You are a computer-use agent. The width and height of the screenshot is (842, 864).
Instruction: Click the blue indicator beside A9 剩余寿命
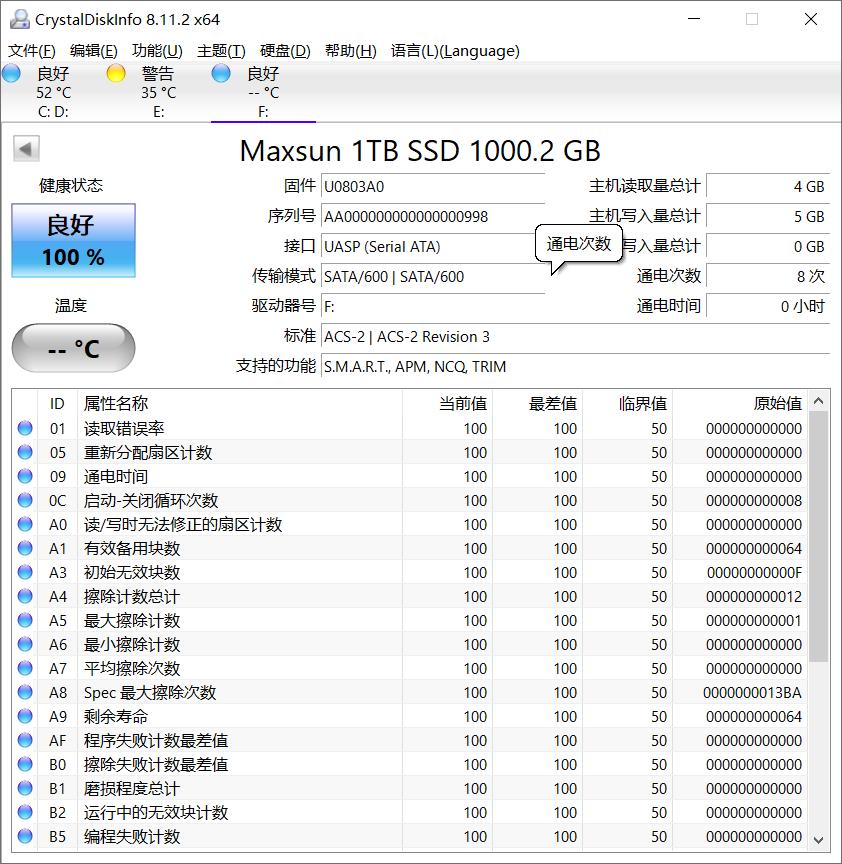(x=24, y=717)
